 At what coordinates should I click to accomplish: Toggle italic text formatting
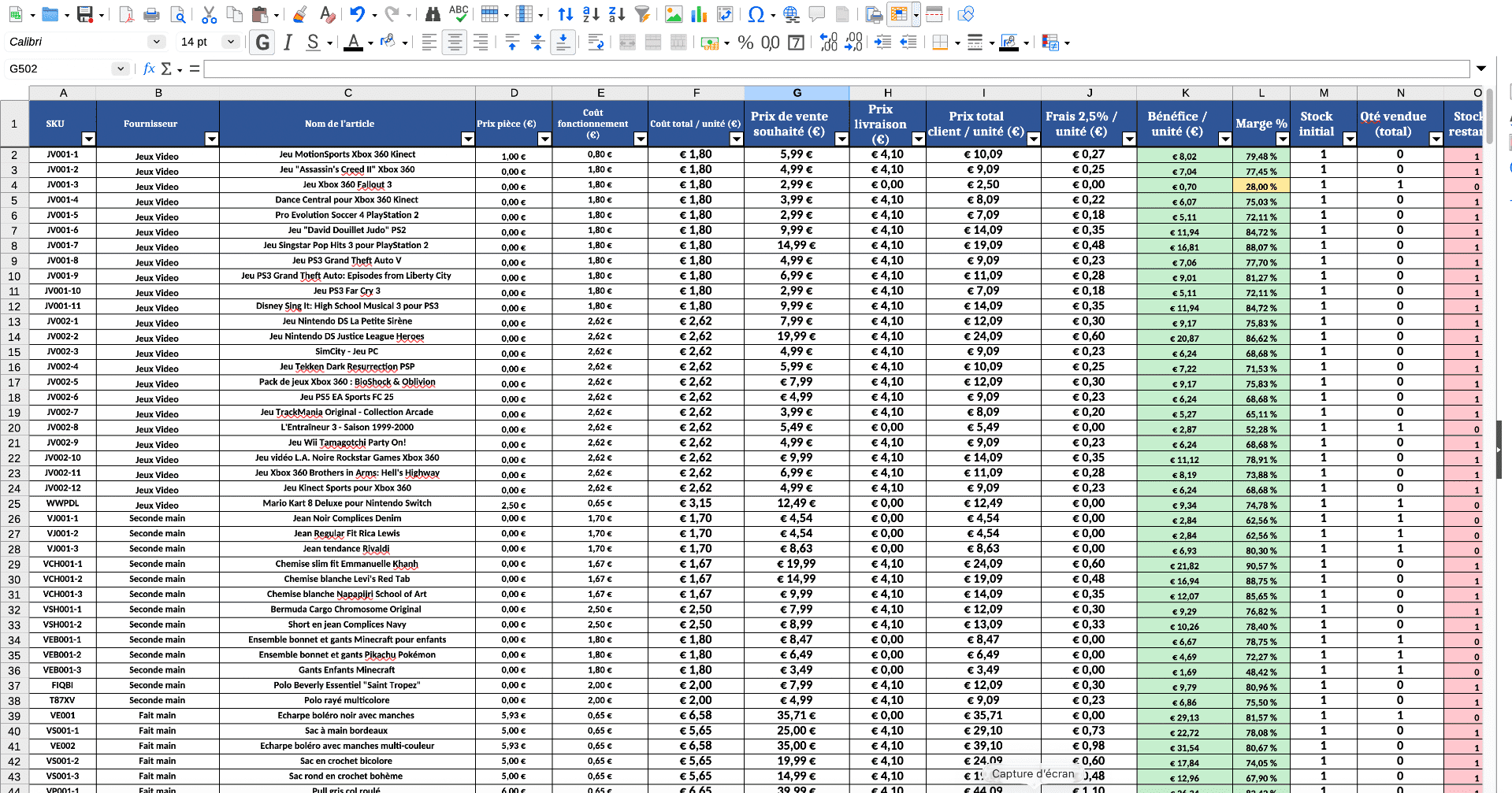tap(288, 43)
